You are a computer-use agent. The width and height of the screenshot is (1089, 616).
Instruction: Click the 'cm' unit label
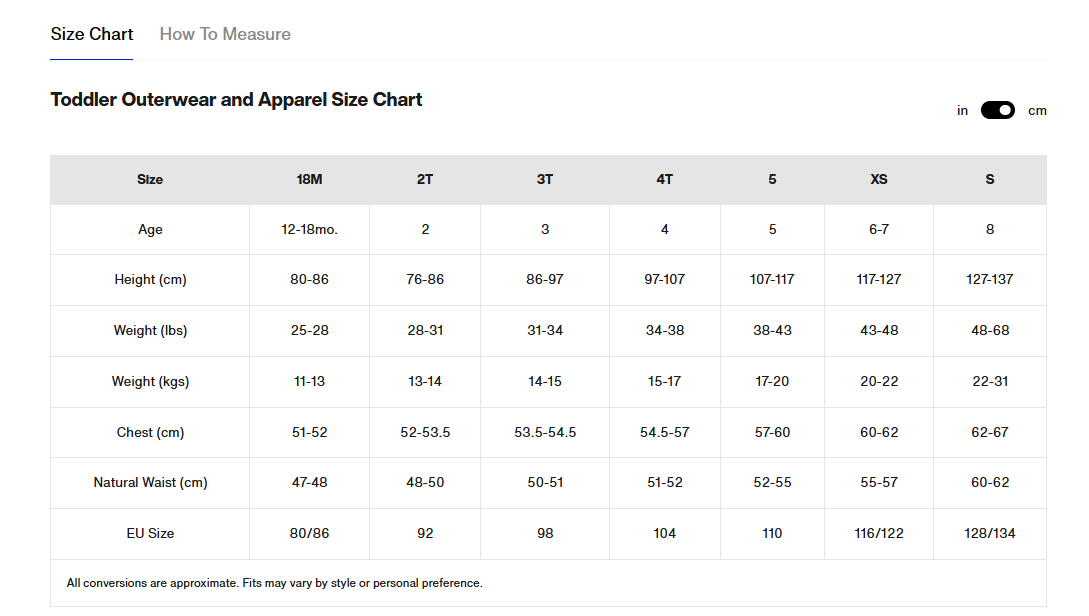[x=1037, y=111]
